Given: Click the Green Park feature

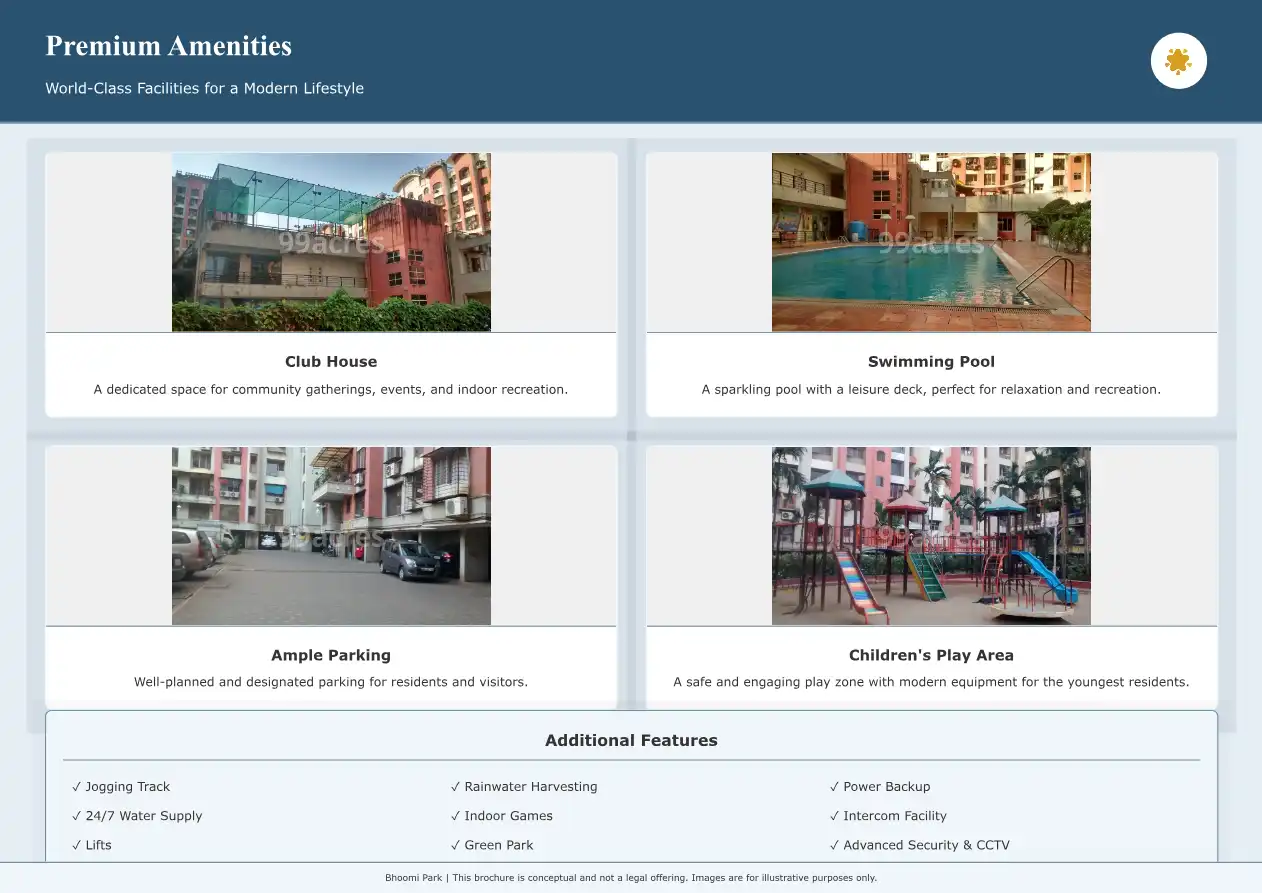Looking at the screenshot, I should point(492,845).
